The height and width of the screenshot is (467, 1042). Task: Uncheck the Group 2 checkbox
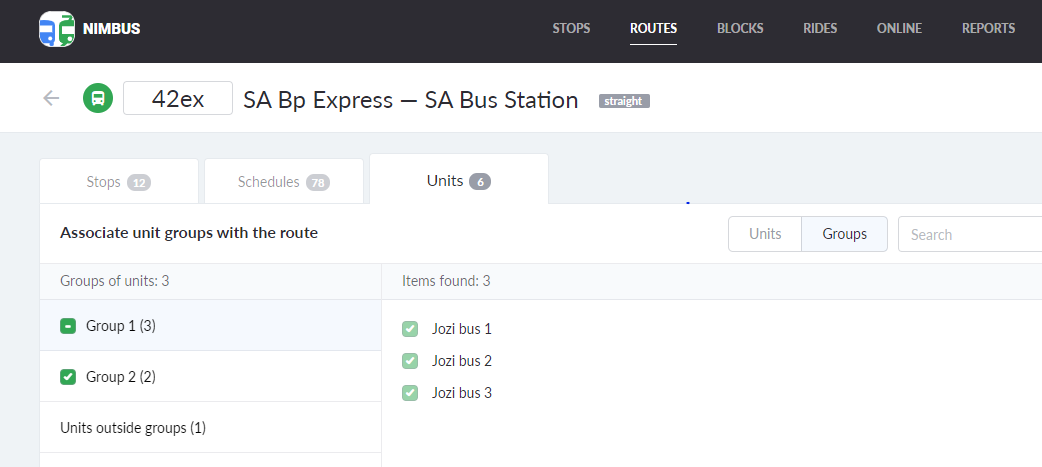point(68,377)
